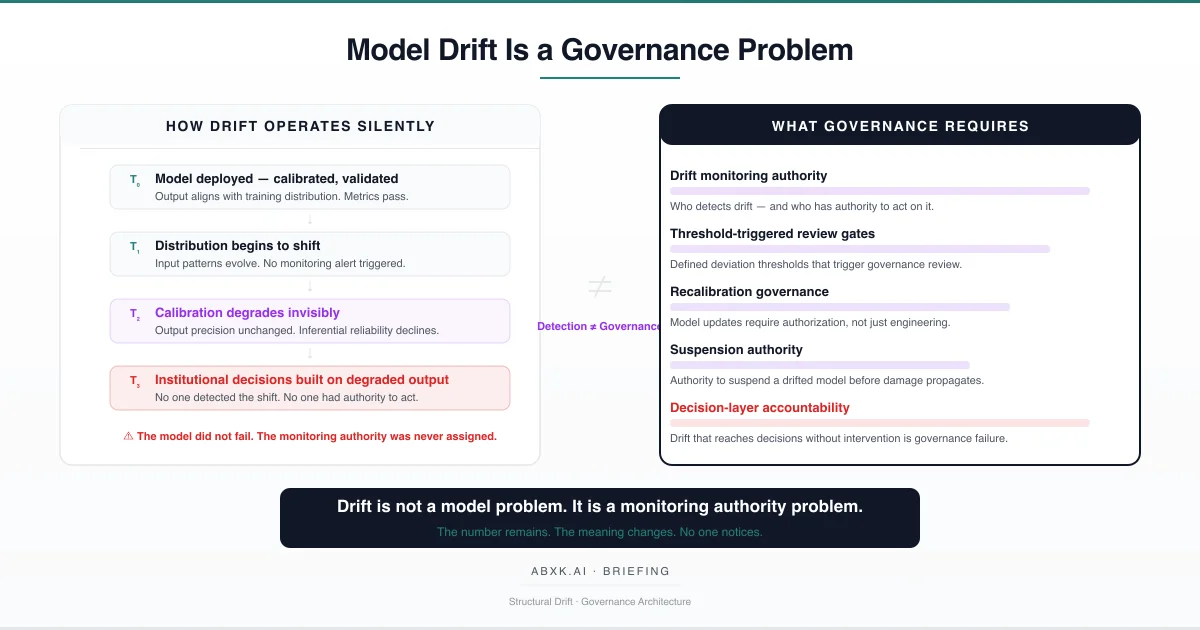Switch to the WHAT GOVERNANCE REQUIRES panel
The image size is (1200, 630).
[x=900, y=126]
